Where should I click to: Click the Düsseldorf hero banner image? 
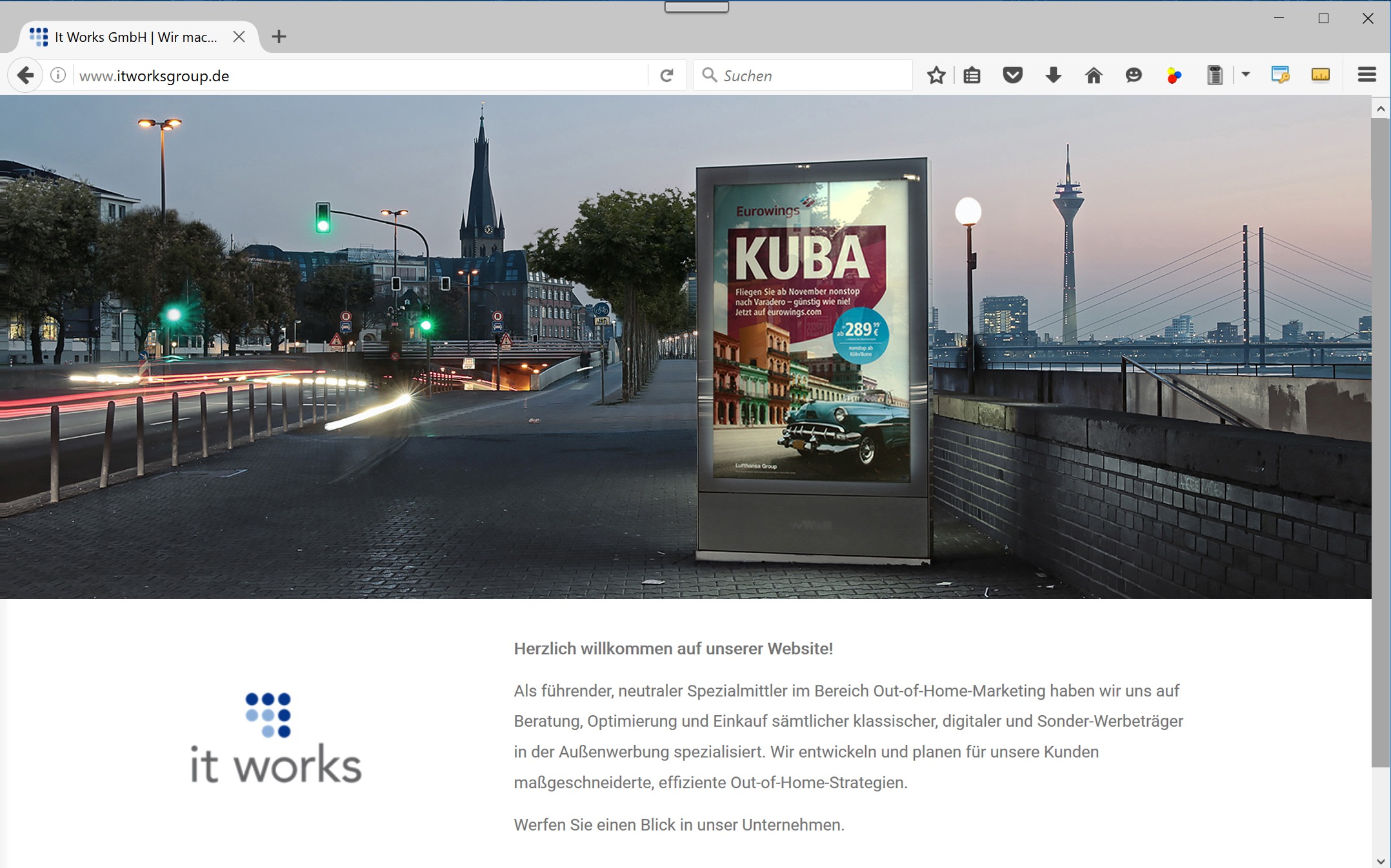(685, 347)
